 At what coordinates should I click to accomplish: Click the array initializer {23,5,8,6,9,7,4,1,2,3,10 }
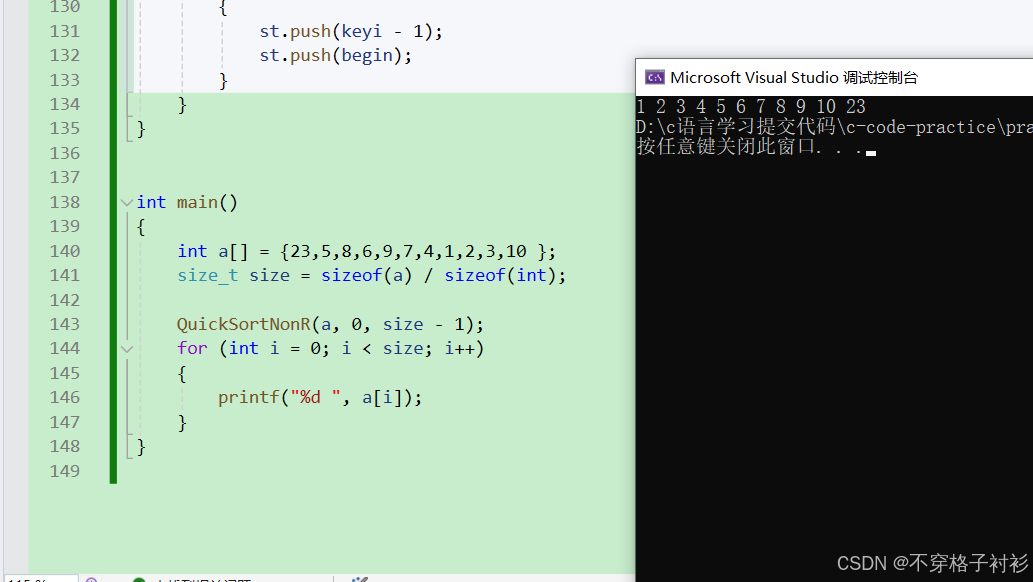point(413,251)
